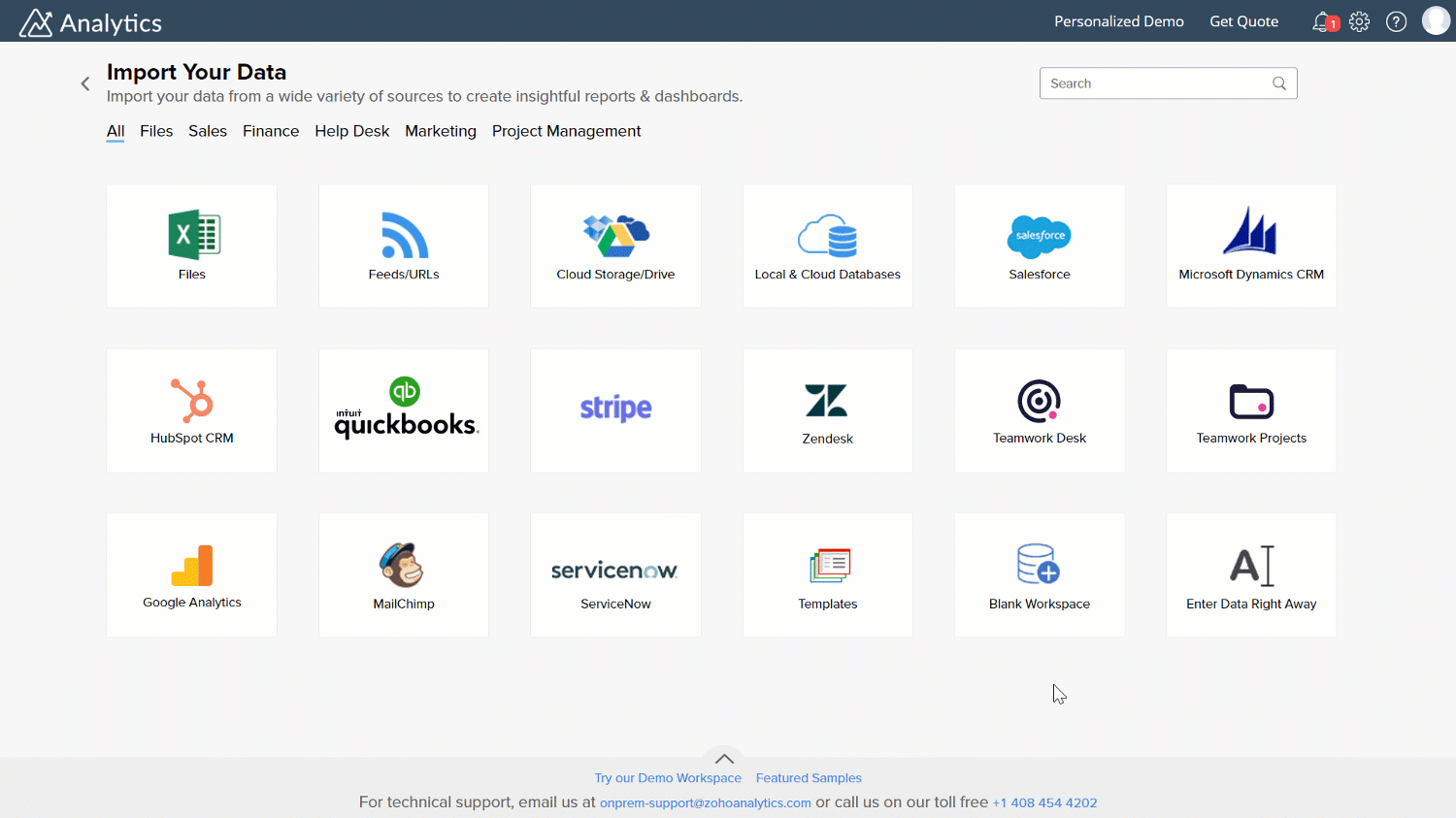Open the Project Management tab
This screenshot has width=1456, height=818.
(566, 131)
